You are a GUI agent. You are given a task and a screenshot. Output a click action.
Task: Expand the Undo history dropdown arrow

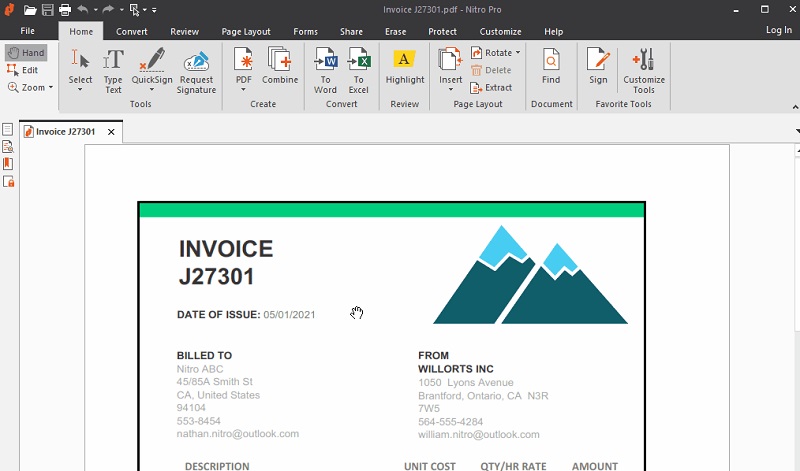point(95,10)
